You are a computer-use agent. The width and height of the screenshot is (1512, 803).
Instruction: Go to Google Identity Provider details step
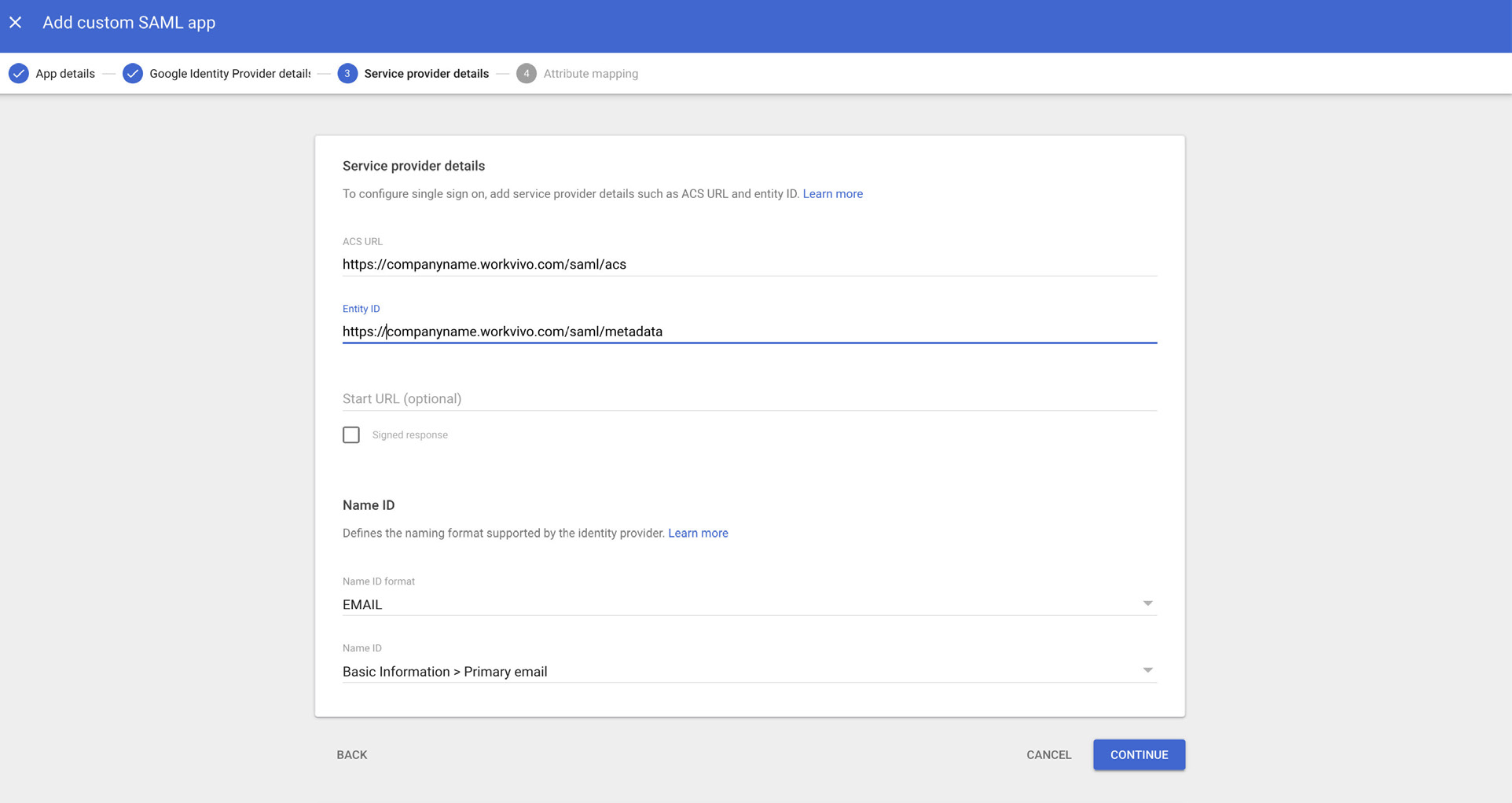(229, 74)
